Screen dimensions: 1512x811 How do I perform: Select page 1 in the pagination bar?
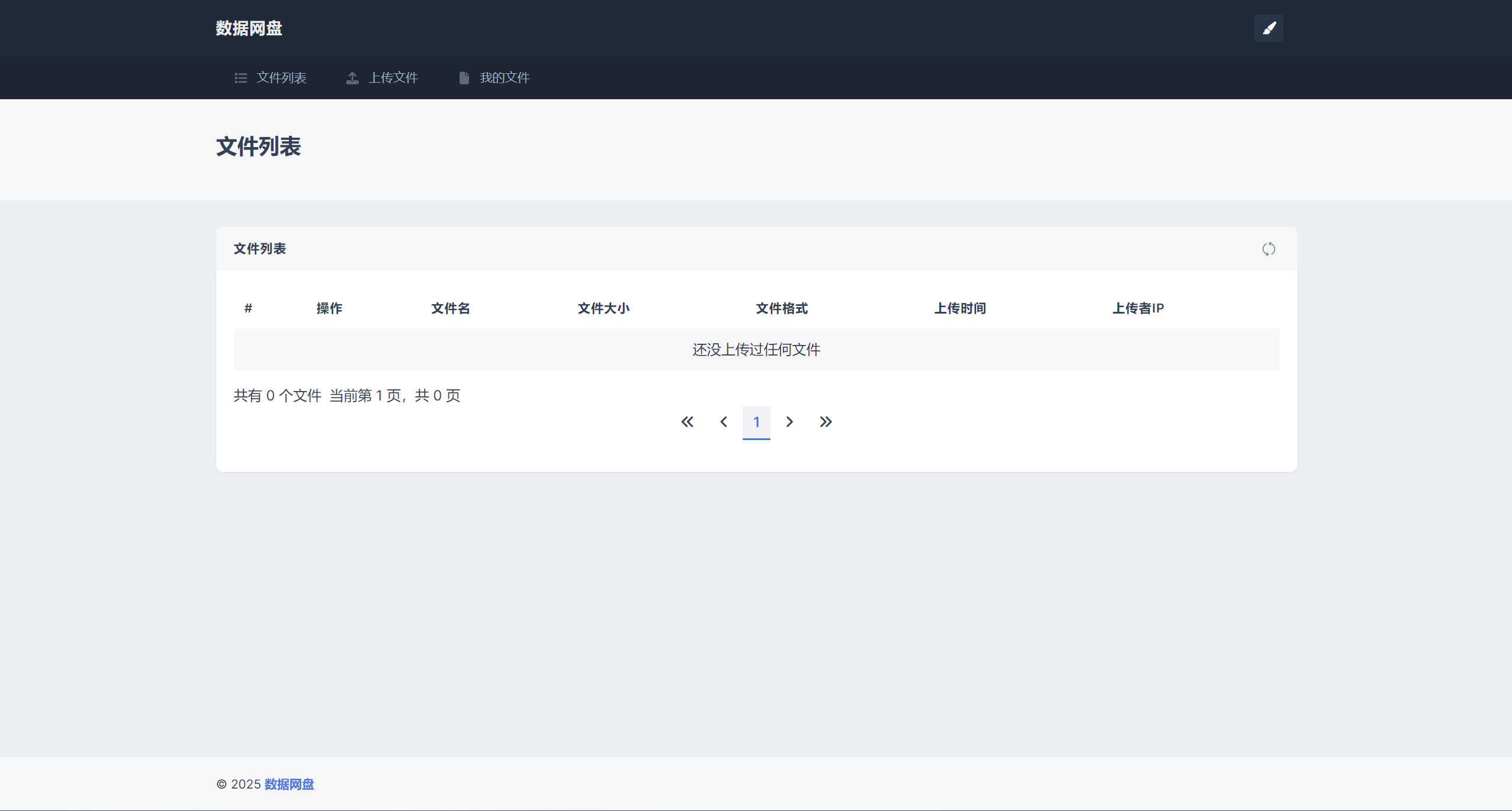point(757,422)
